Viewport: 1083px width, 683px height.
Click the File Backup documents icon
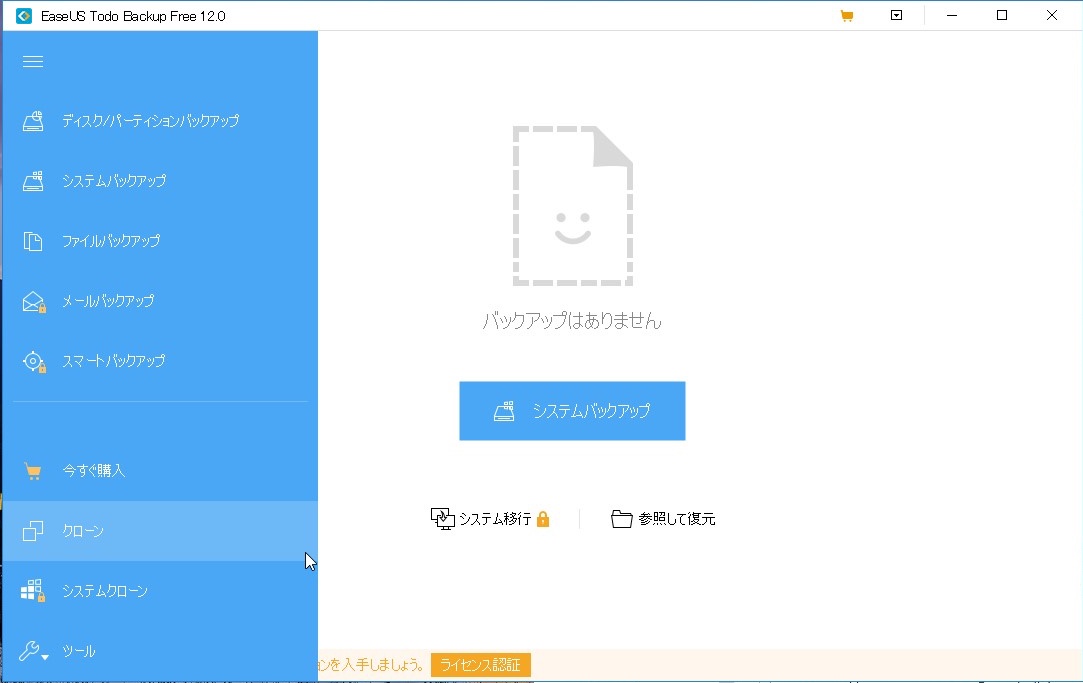[x=32, y=241]
